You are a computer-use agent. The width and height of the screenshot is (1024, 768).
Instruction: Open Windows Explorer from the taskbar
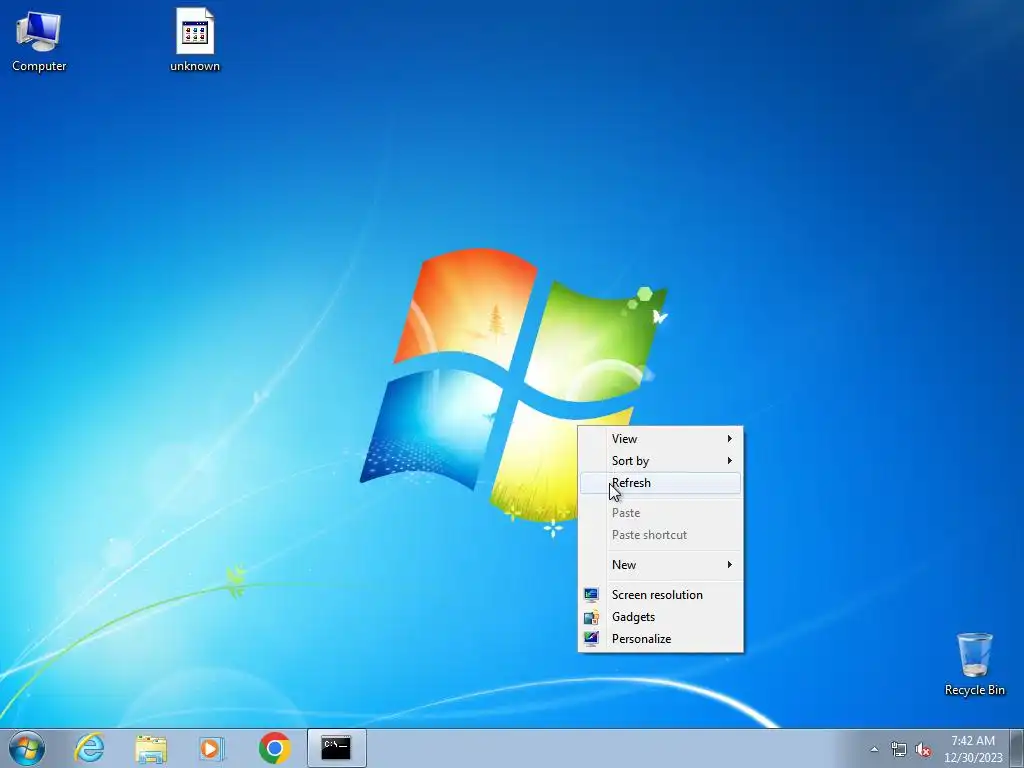click(151, 748)
